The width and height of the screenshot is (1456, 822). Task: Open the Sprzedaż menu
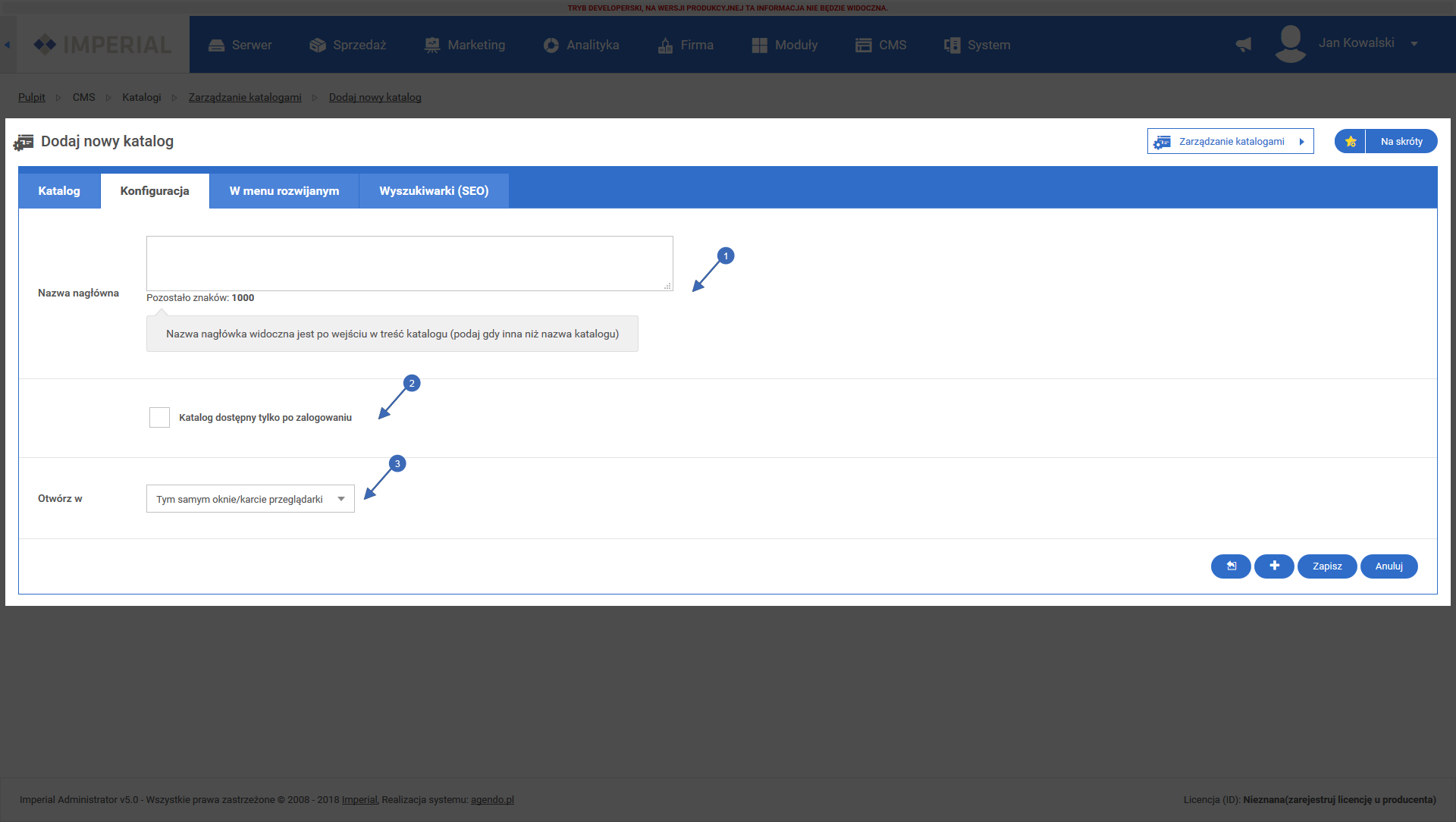pos(348,45)
